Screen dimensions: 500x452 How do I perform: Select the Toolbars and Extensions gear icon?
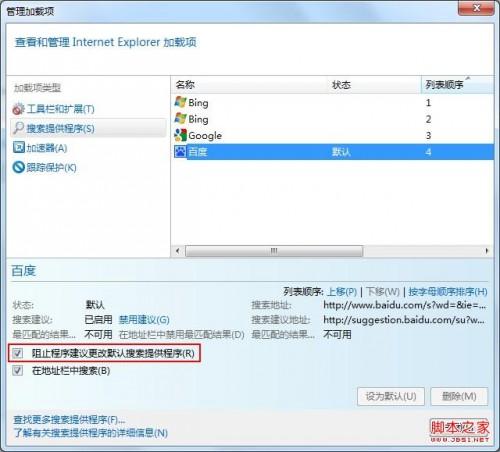coord(18,109)
